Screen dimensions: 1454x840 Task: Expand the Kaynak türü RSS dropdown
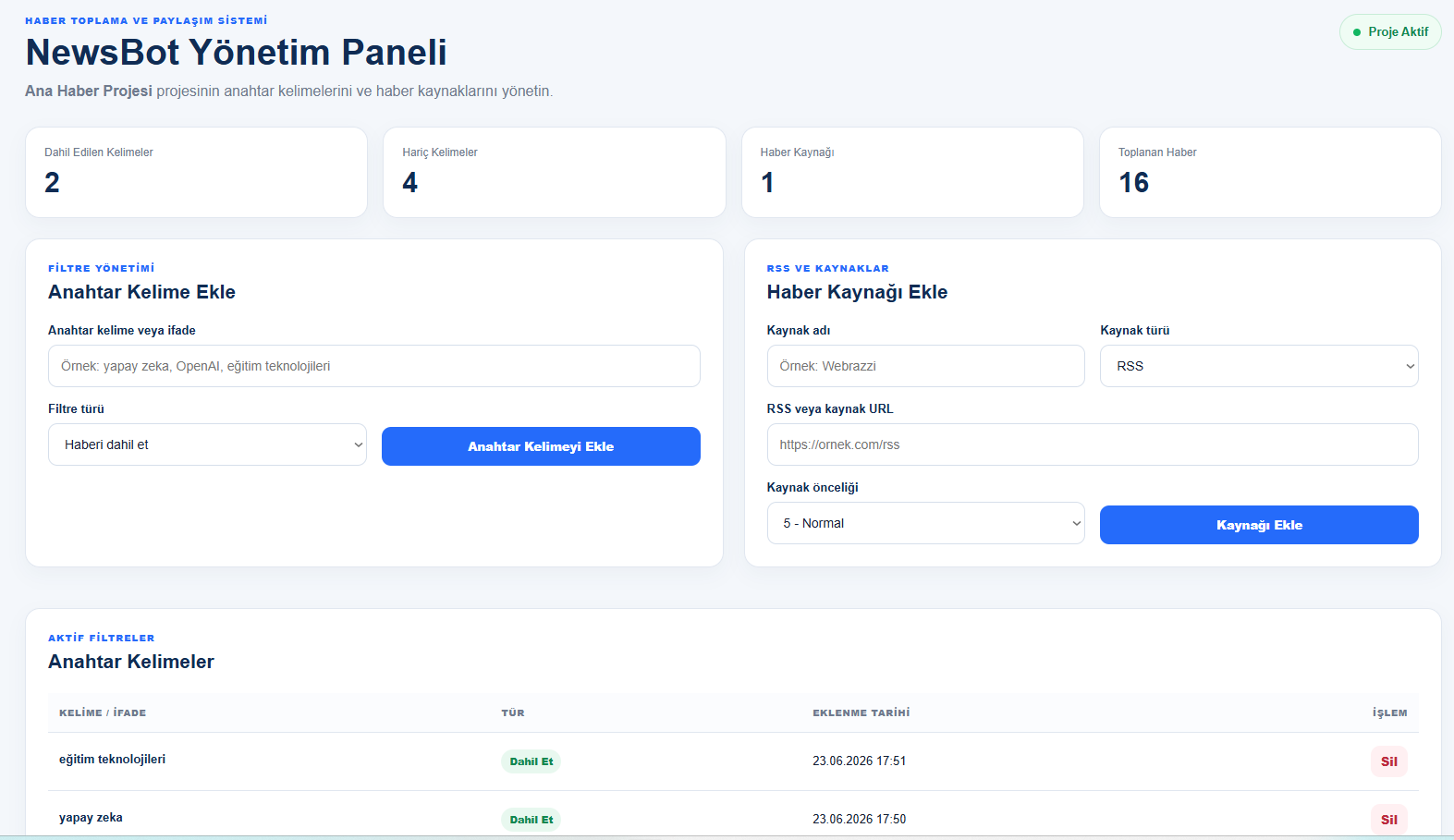pyautogui.click(x=1259, y=366)
